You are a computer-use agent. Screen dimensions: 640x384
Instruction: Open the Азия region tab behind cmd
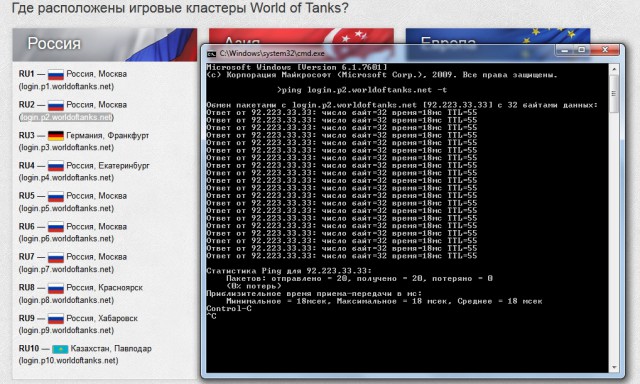(x=301, y=36)
